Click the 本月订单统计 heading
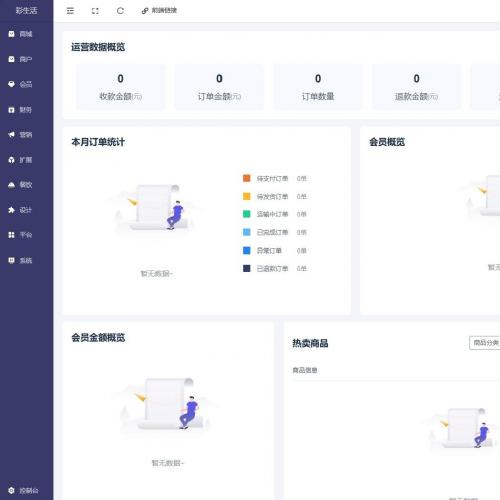The image size is (500, 500). 98,142
